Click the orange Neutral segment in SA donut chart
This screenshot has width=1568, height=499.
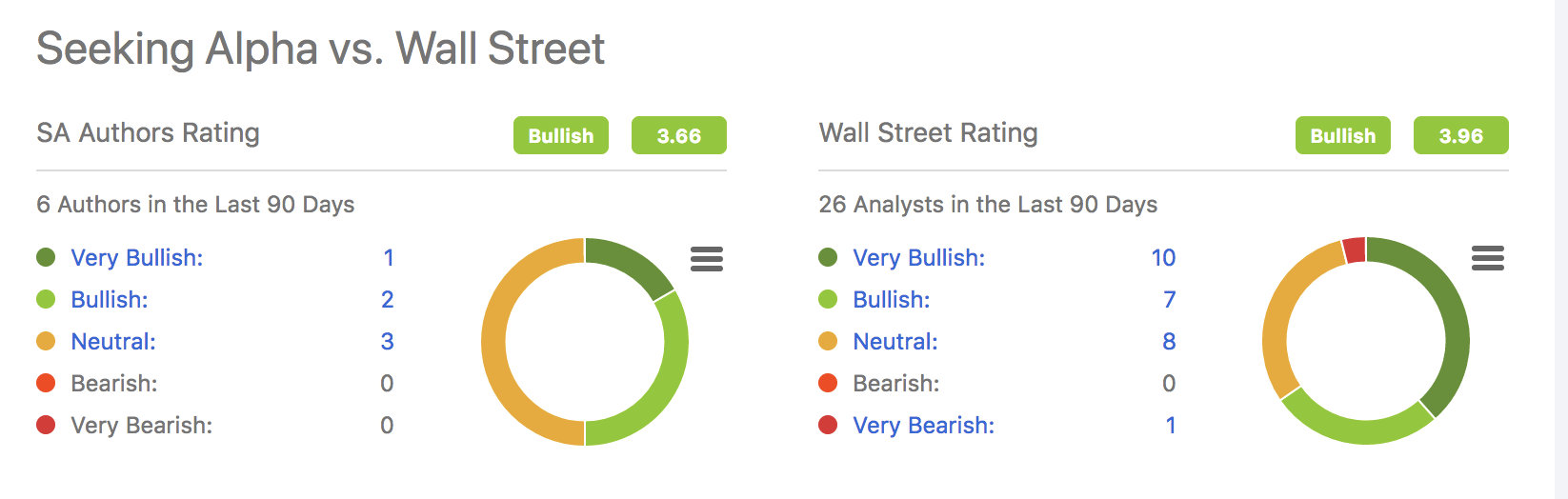495,343
